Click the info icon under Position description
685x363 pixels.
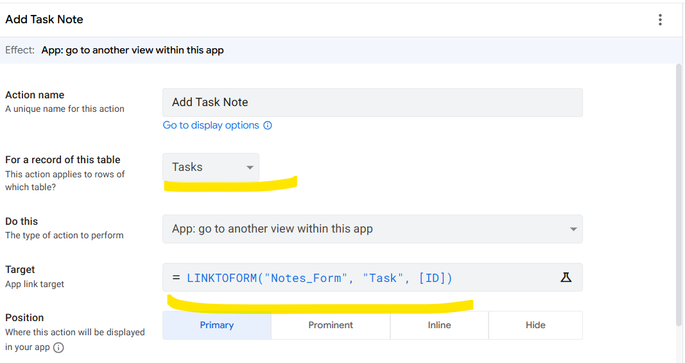click(x=58, y=347)
